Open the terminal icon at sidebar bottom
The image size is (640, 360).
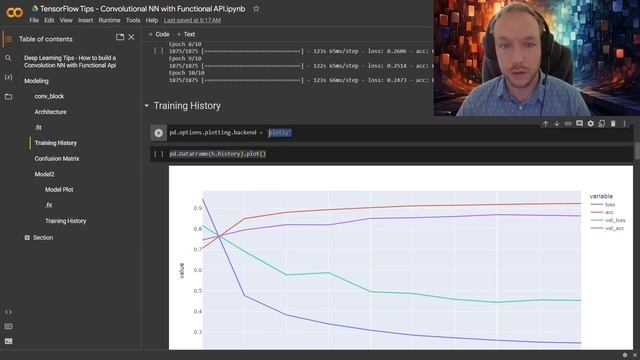click(8, 341)
